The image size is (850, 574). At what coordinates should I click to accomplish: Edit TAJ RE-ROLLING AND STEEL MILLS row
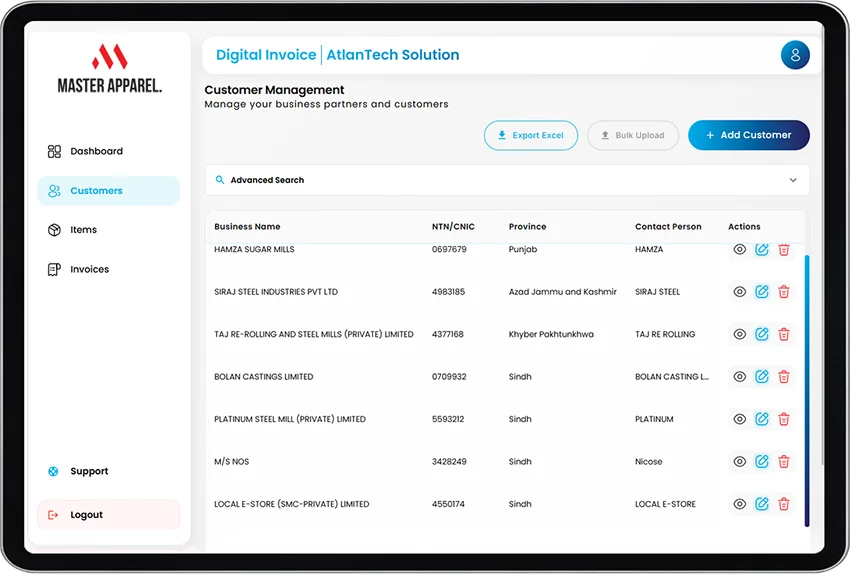pyautogui.click(x=762, y=334)
